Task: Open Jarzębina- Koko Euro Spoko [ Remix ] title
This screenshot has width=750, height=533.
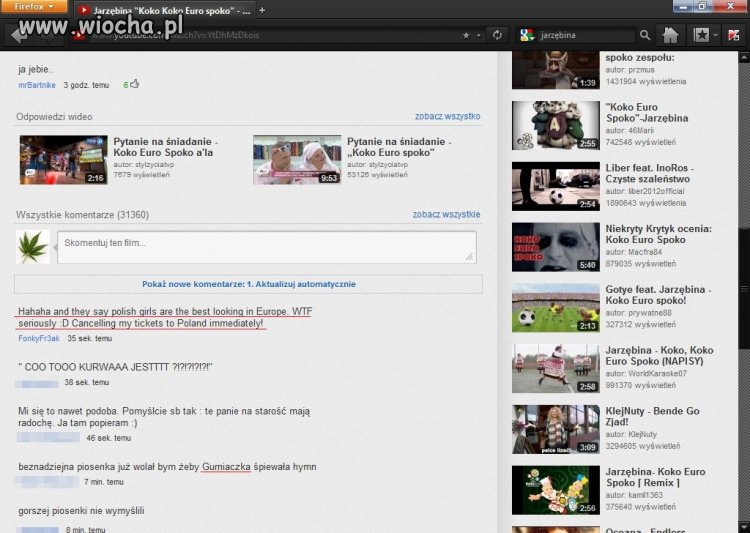Action: point(655,477)
